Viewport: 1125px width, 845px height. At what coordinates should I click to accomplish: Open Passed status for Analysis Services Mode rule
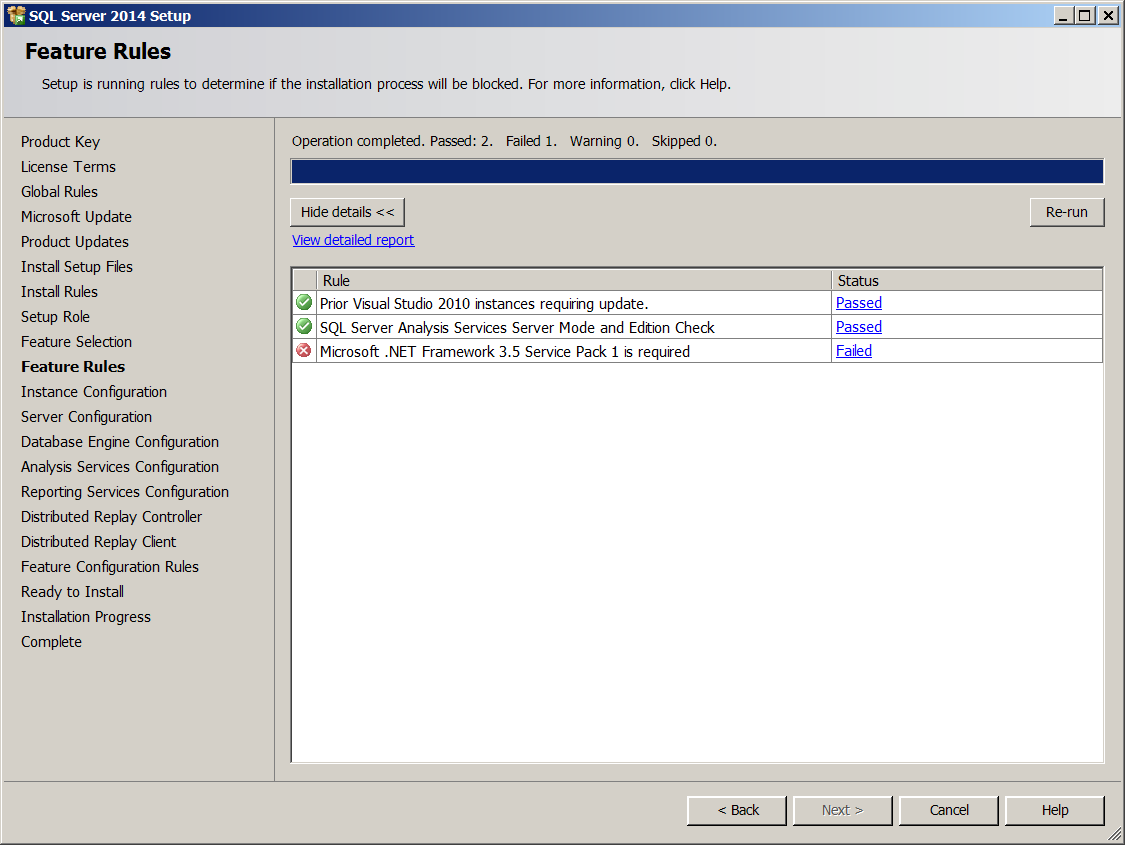[859, 327]
